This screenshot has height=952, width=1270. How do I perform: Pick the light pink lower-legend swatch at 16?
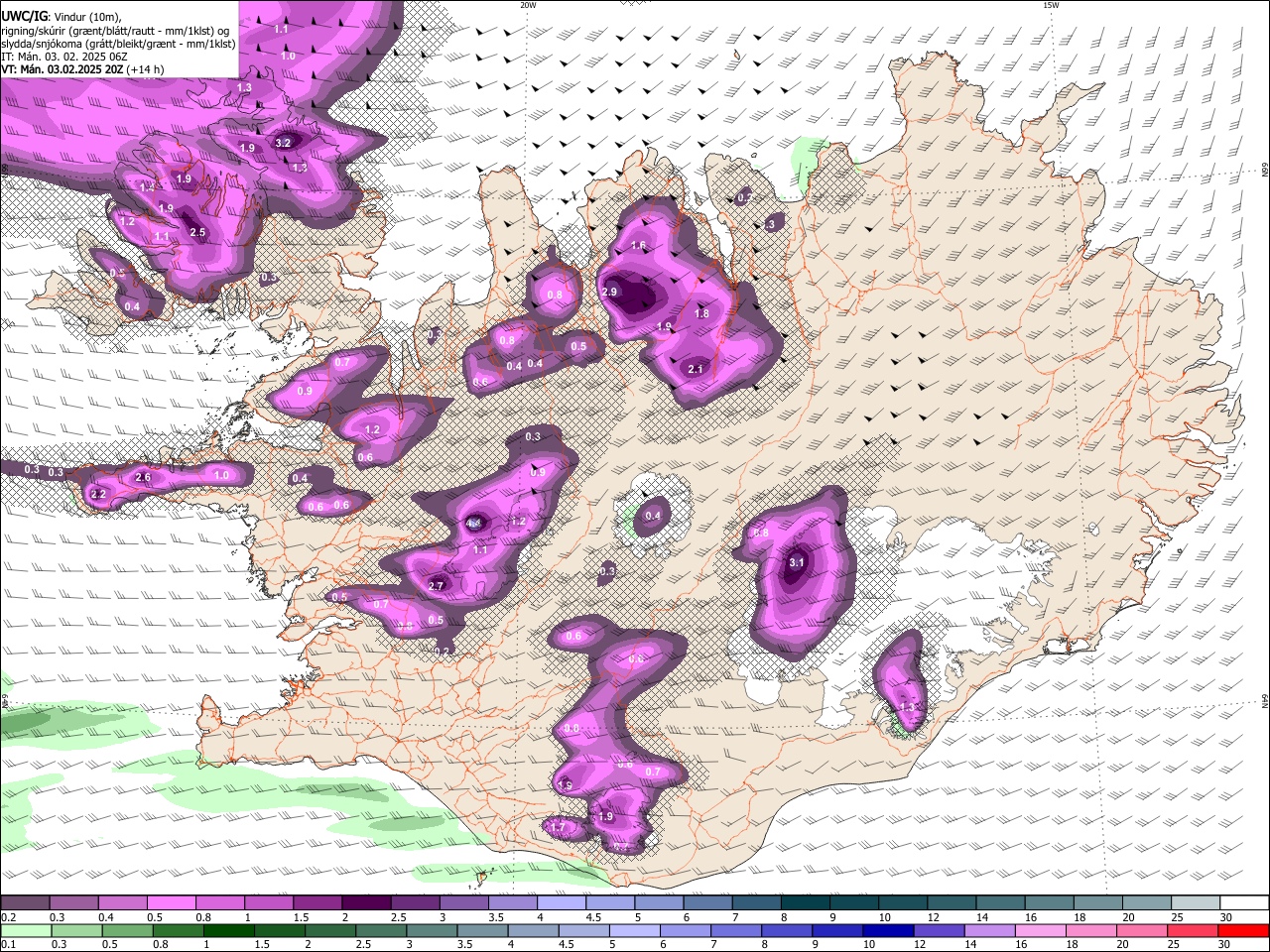(1041, 930)
